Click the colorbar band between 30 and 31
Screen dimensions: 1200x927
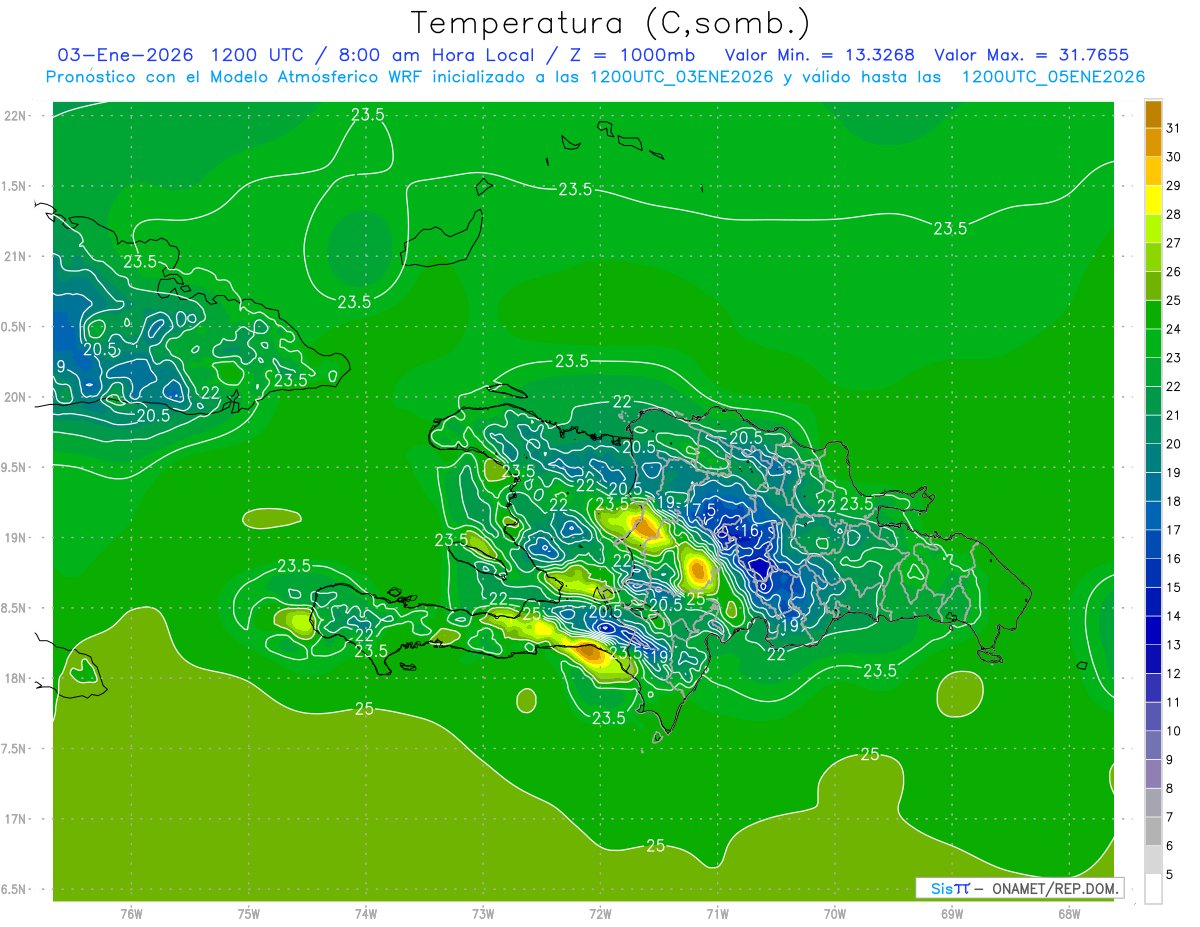pyautogui.click(x=1153, y=142)
